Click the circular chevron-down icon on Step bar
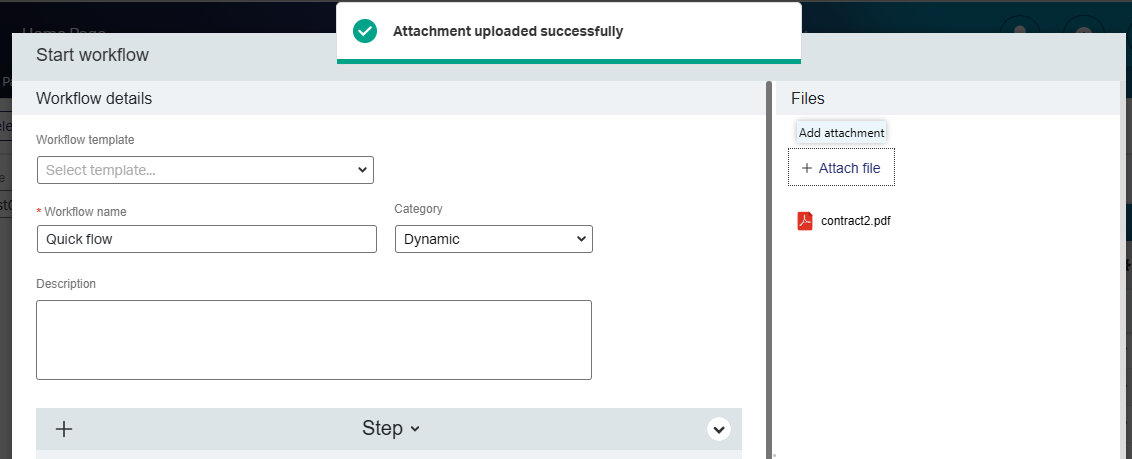This screenshot has width=1132, height=459. click(718, 429)
